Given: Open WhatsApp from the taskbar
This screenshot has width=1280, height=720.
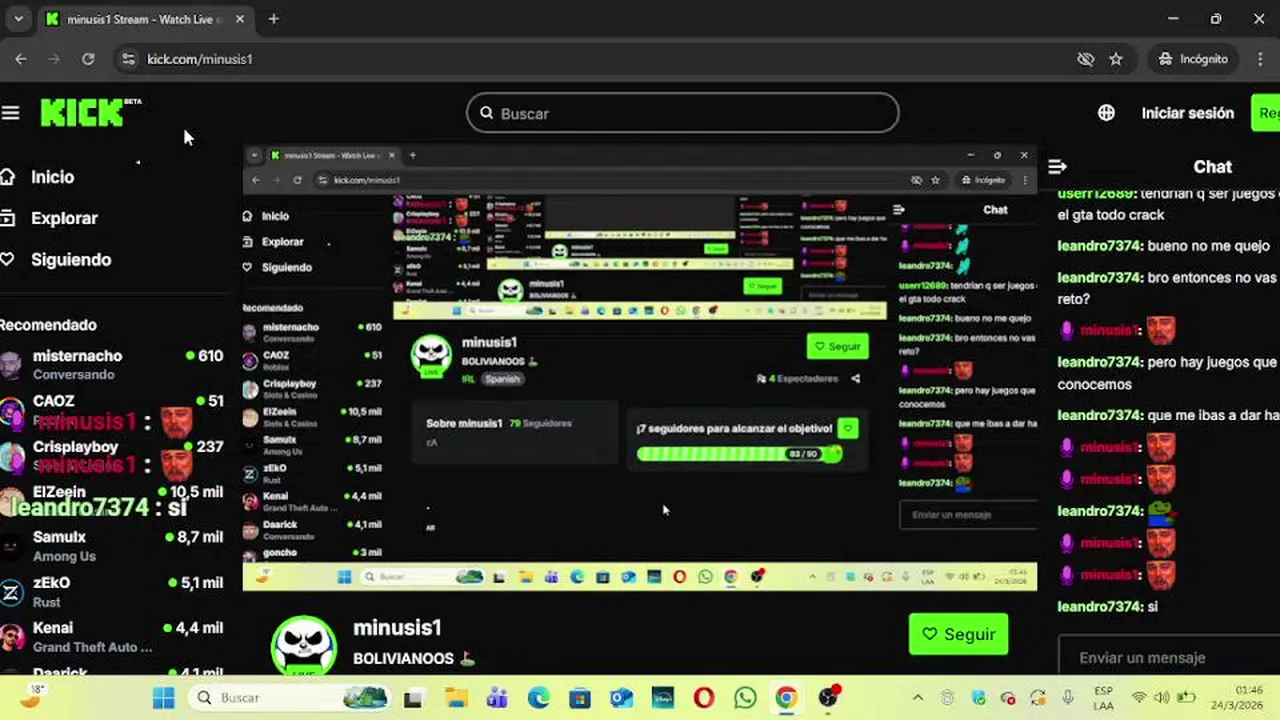Looking at the screenshot, I should pyautogui.click(x=745, y=698).
